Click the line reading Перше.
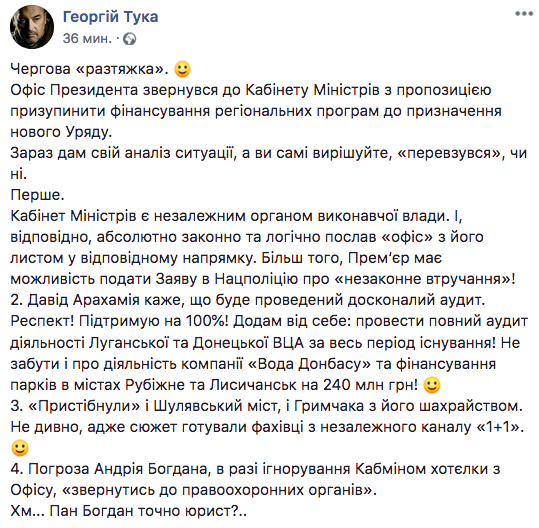The image size is (539, 528). pyautogui.click(x=37, y=195)
